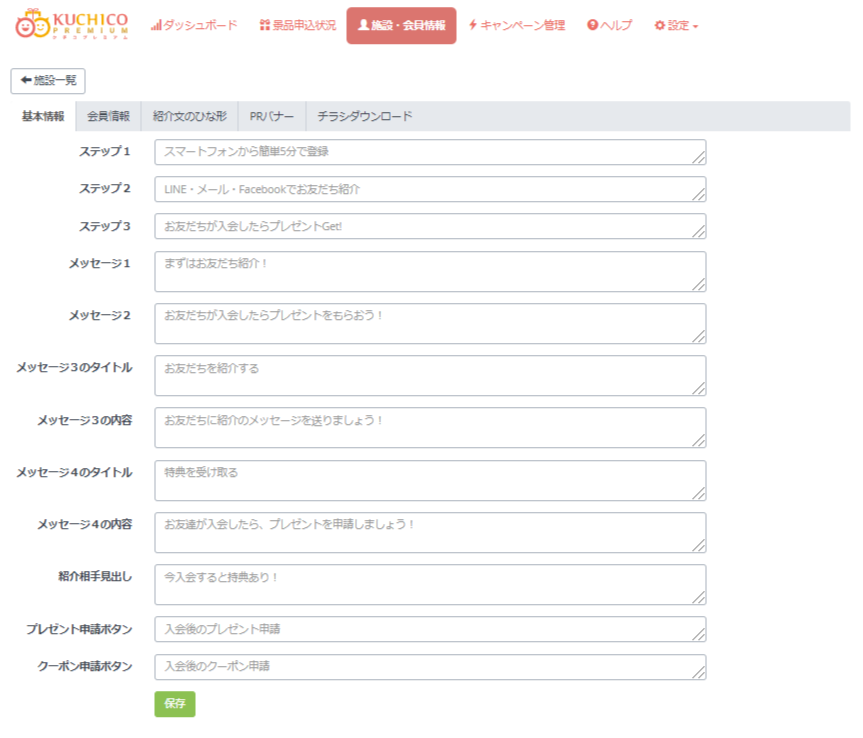Click the 施設一覧 back button

[48, 81]
